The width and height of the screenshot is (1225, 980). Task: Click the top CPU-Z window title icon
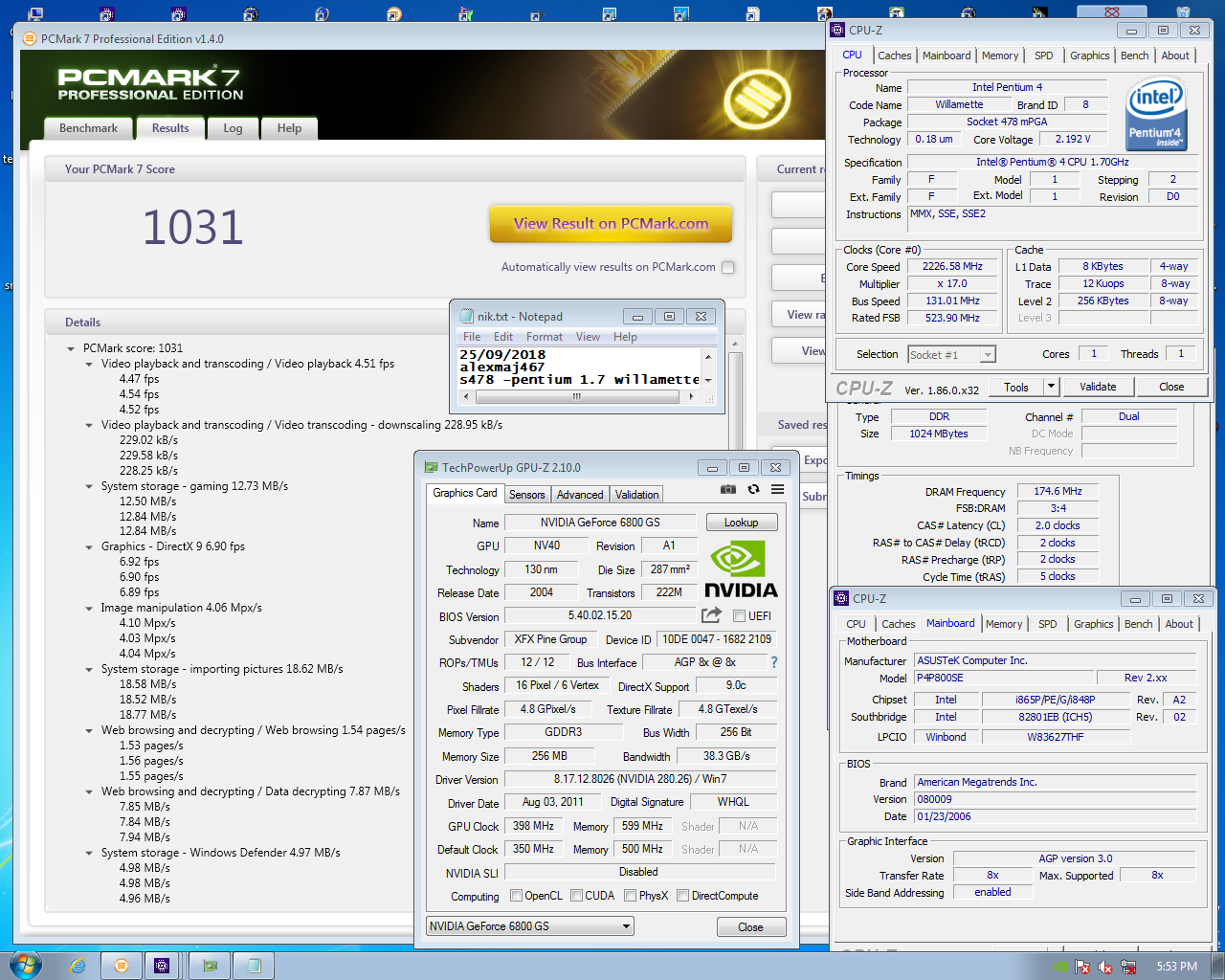pos(838,30)
